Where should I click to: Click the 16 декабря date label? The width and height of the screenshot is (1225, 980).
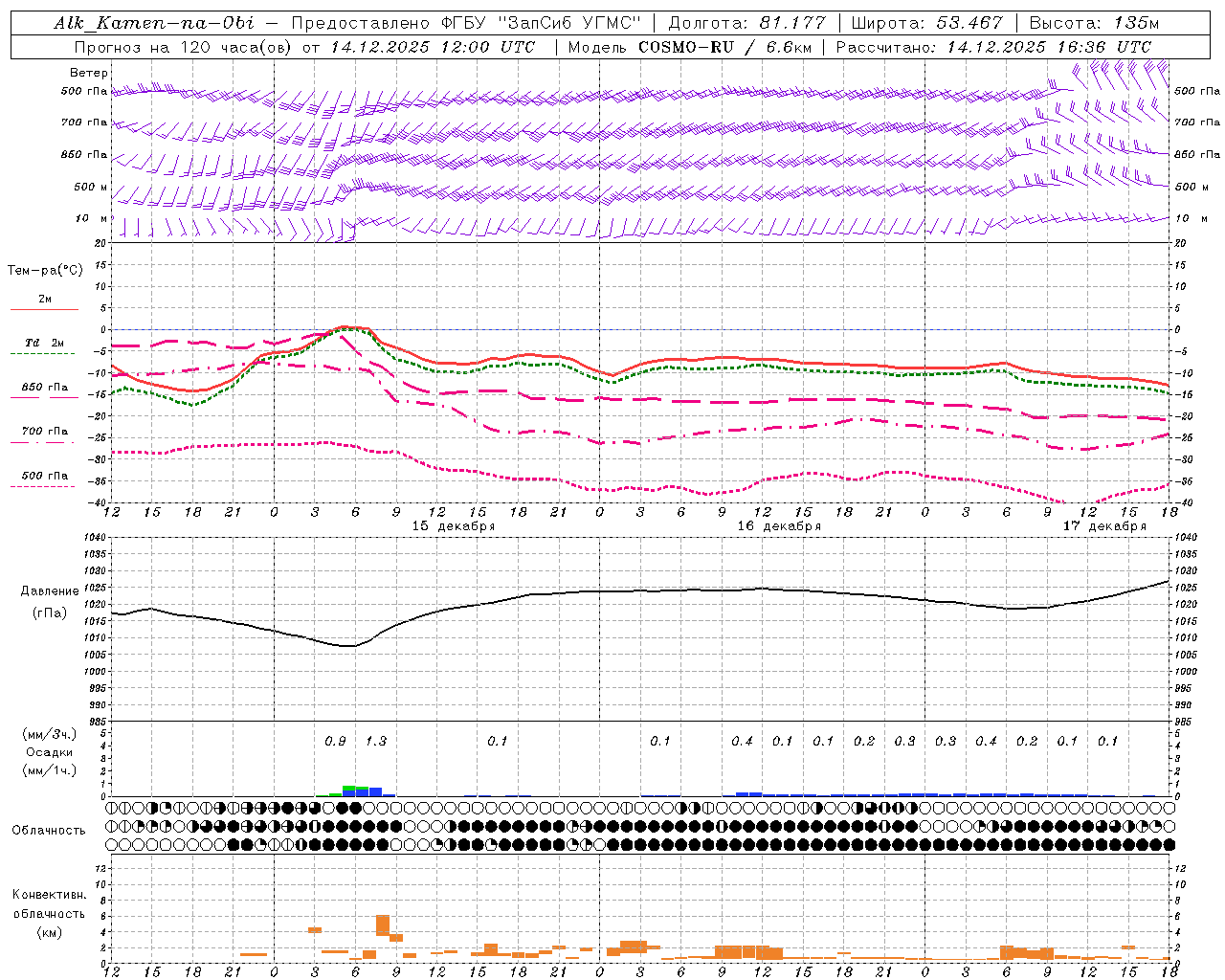(x=779, y=526)
